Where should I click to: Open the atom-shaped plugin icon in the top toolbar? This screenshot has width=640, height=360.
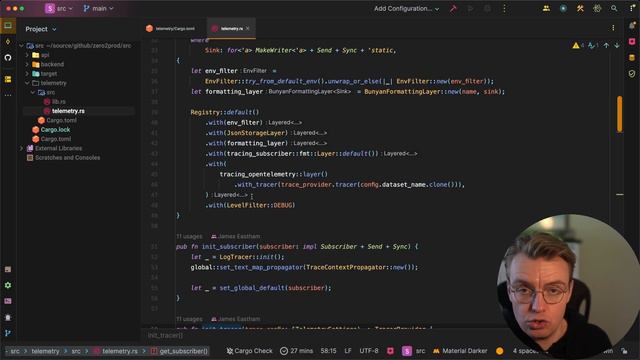click(x=597, y=8)
